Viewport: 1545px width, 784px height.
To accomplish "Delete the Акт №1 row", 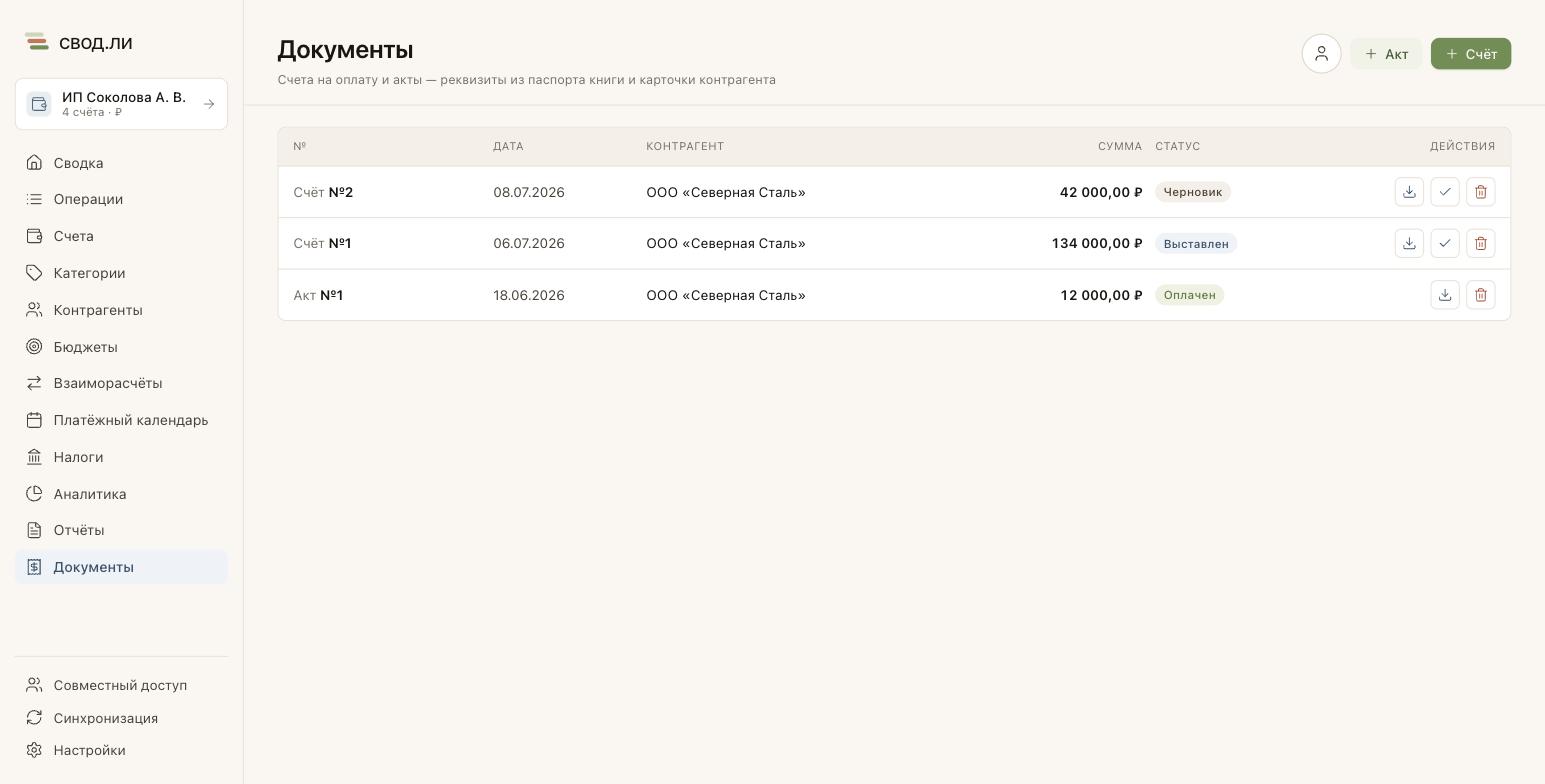I will coord(1481,295).
